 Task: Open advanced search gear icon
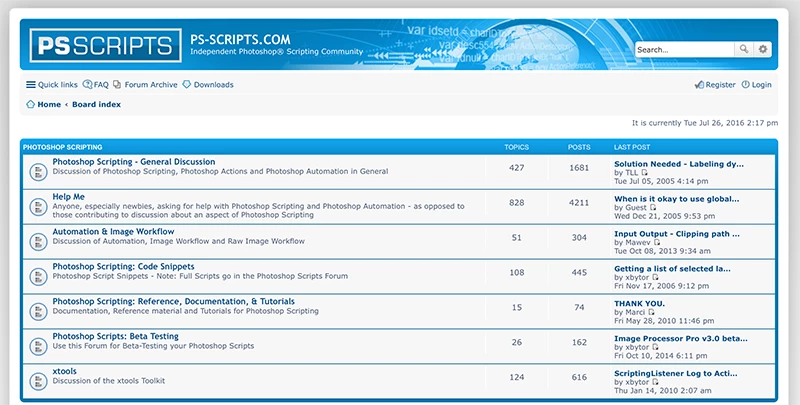pos(763,49)
